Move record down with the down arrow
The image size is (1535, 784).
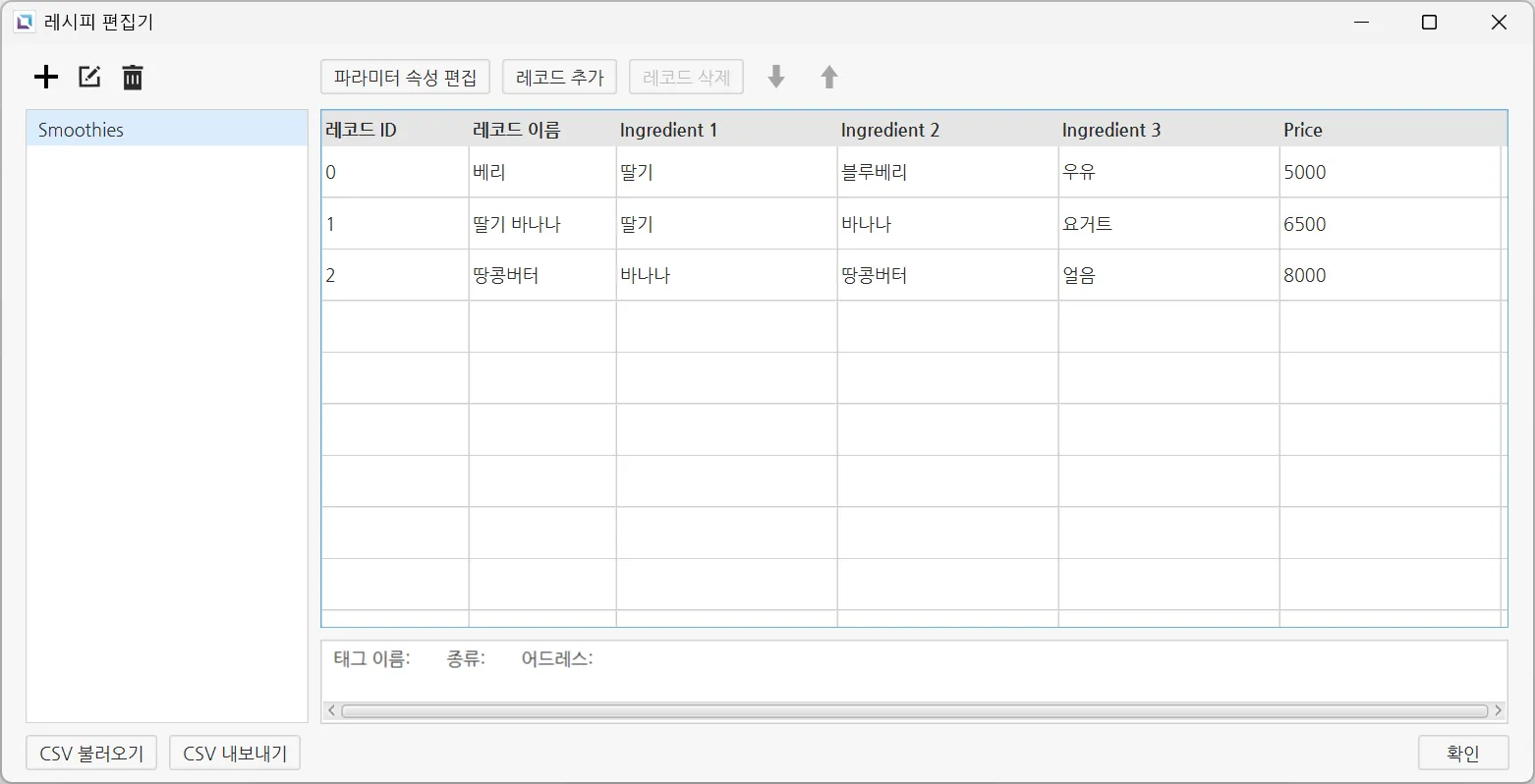click(776, 77)
